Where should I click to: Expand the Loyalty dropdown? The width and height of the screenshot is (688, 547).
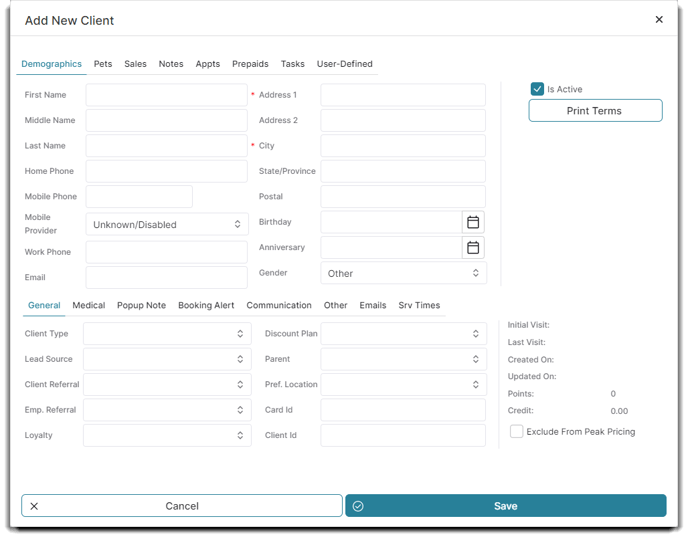coord(167,436)
